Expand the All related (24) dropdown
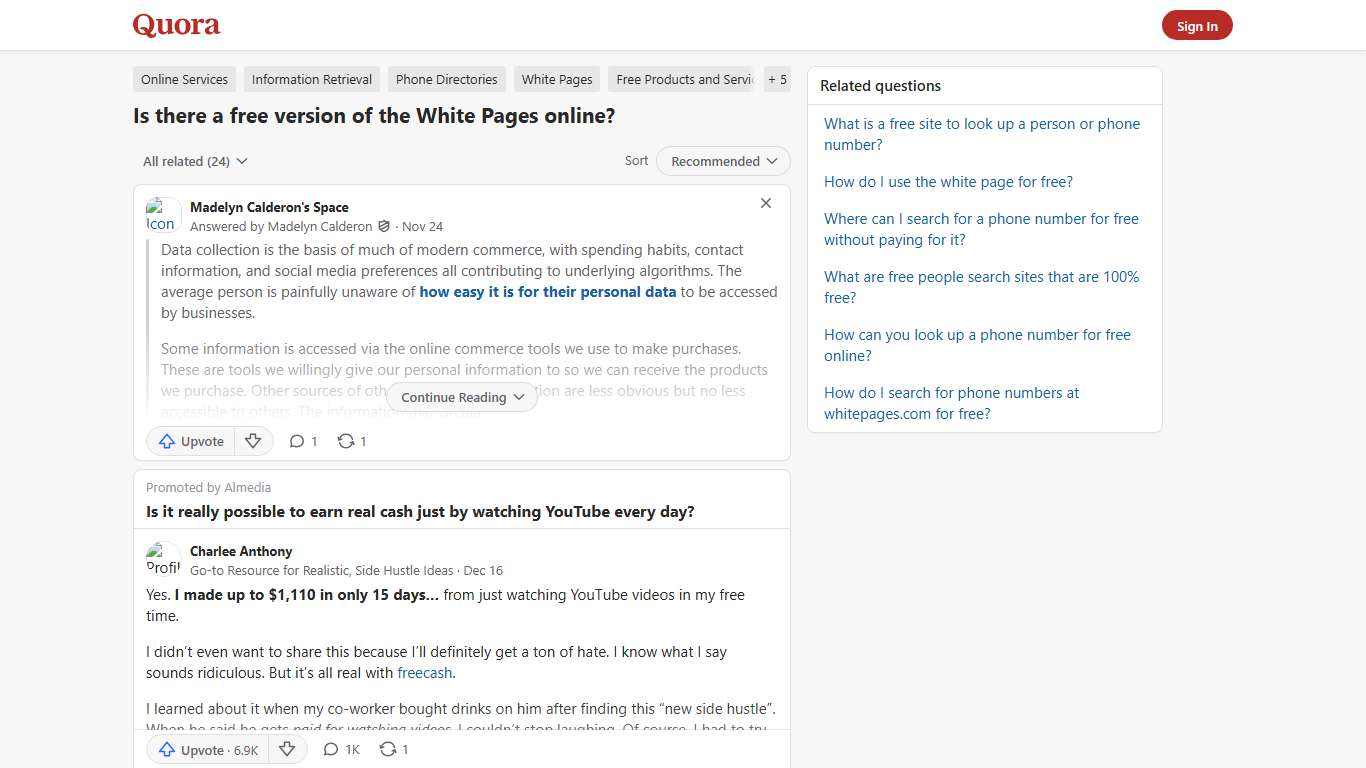Image resolution: width=1366 pixels, height=768 pixels. [195, 161]
